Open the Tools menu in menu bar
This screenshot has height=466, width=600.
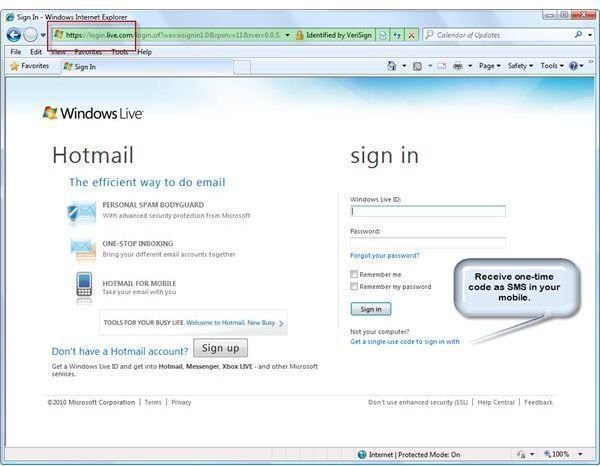click(x=120, y=52)
